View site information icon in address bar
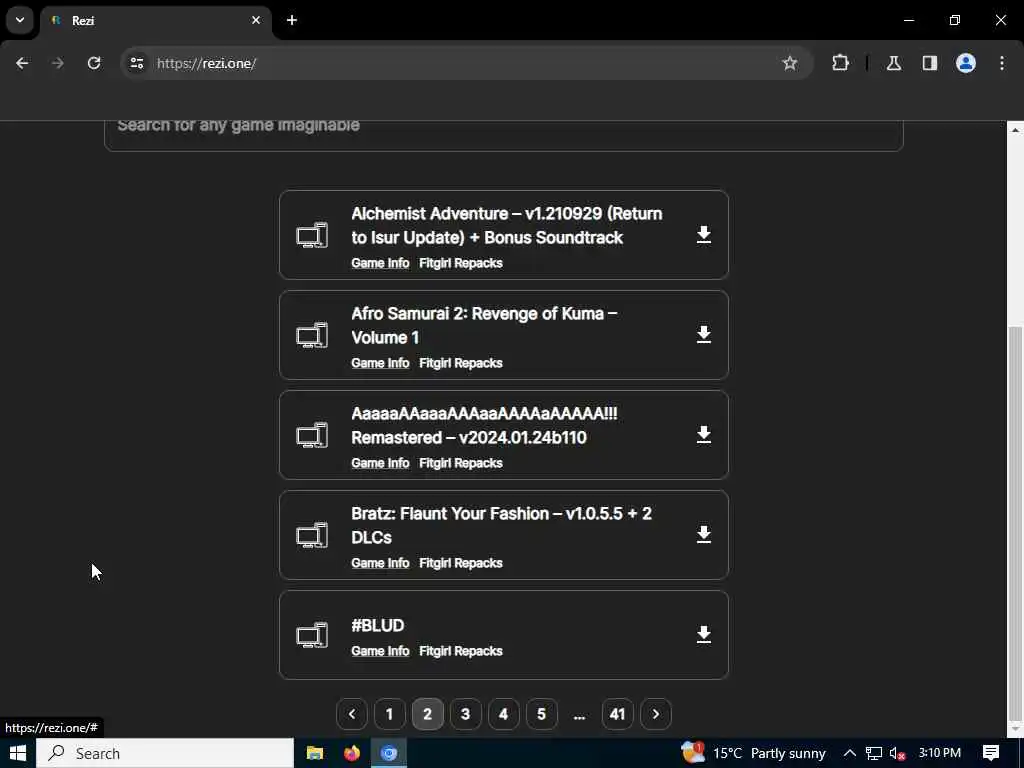Image resolution: width=1024 pixels, height=768 pixels. (136, 63)
